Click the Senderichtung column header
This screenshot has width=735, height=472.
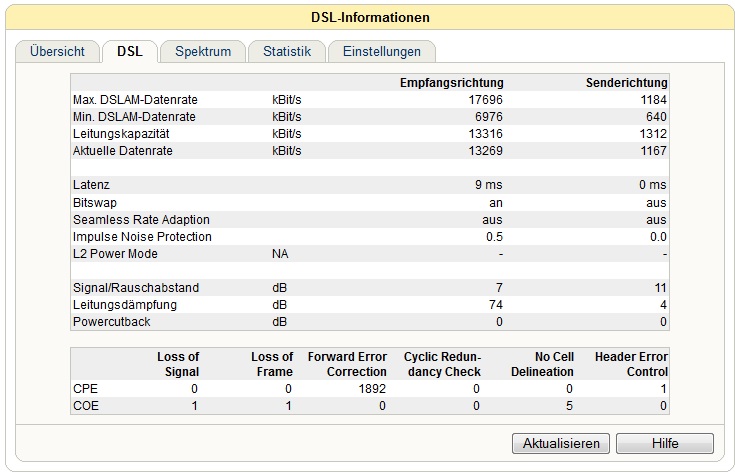click(626, 82)
